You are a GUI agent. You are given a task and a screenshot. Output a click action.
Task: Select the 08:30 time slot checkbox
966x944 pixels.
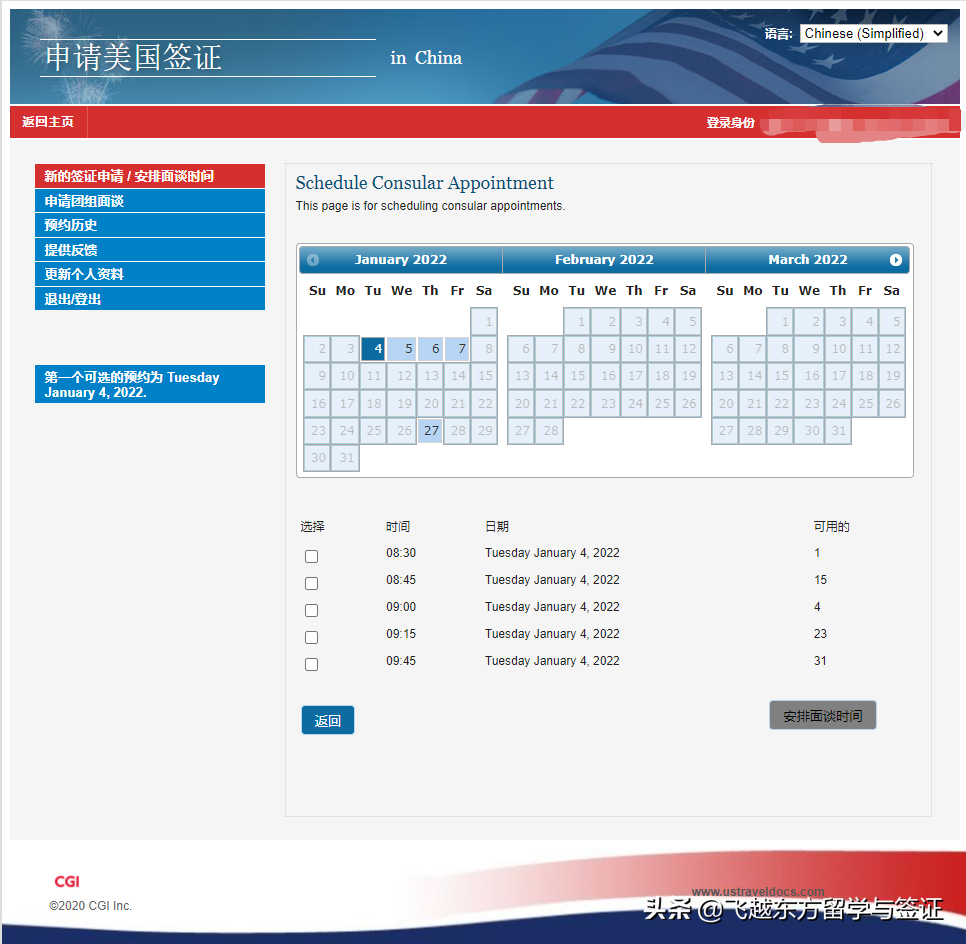click(312, 556)
